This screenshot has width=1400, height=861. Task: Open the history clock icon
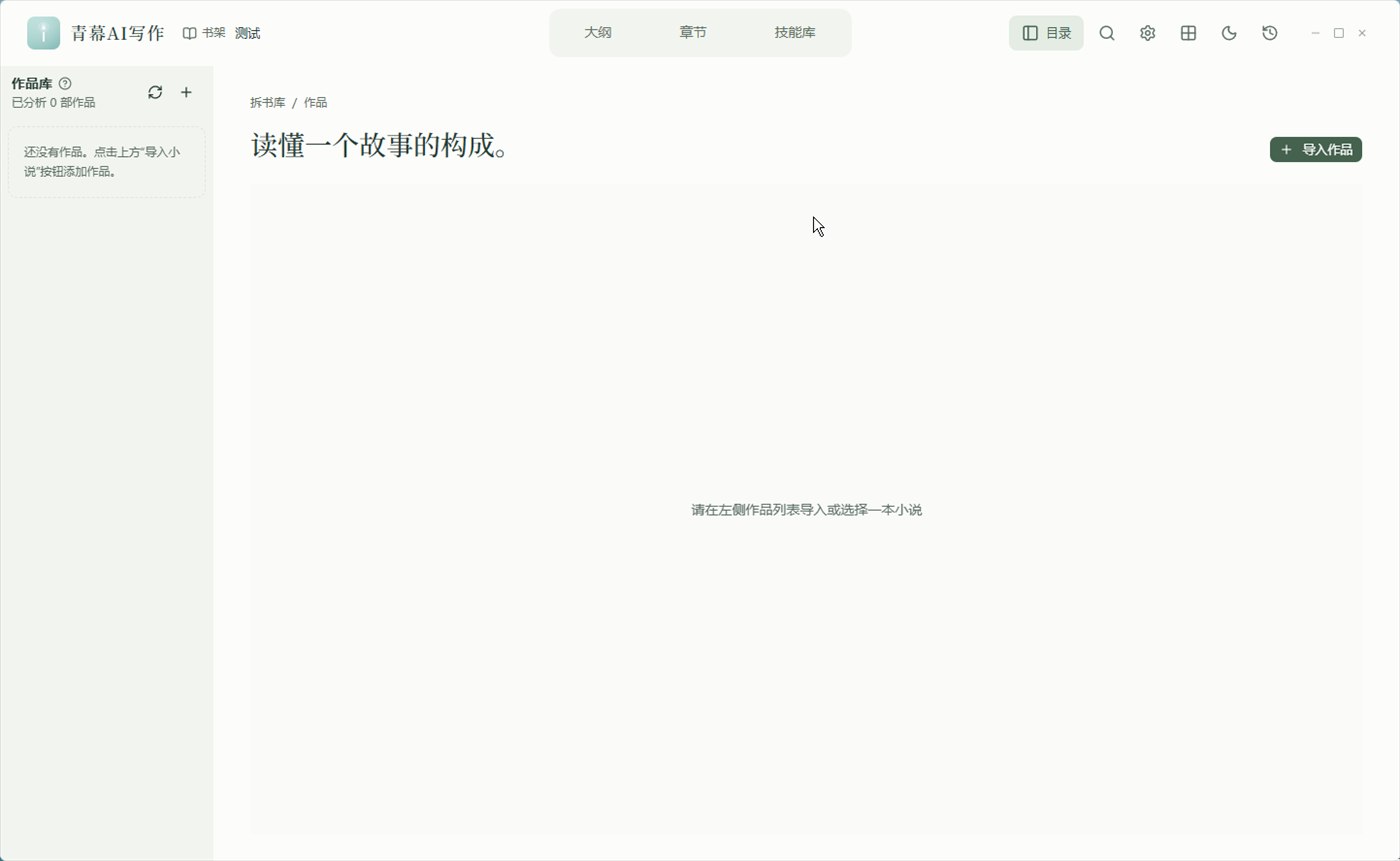[1270, 33]
